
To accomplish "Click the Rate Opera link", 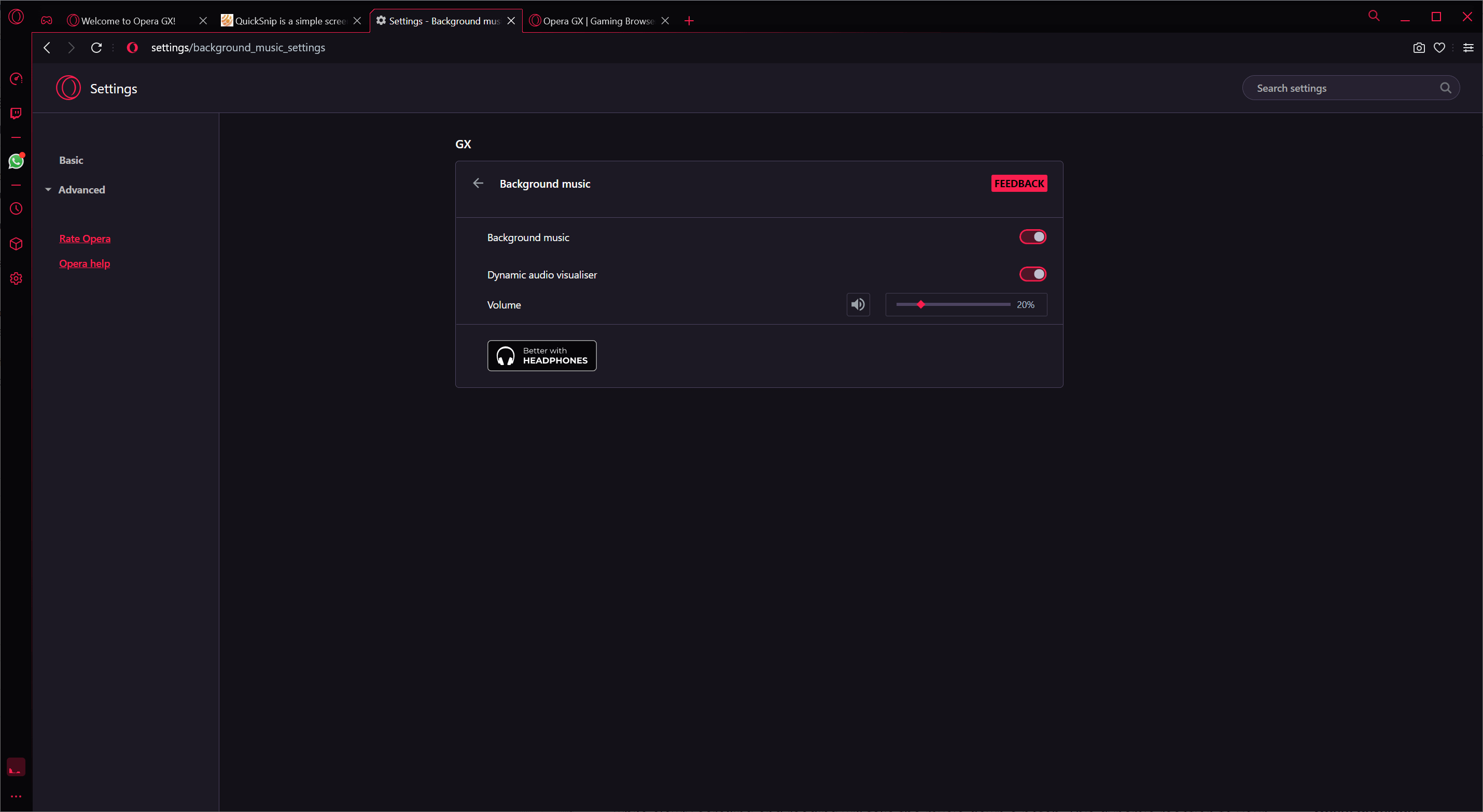I will 84,238.
